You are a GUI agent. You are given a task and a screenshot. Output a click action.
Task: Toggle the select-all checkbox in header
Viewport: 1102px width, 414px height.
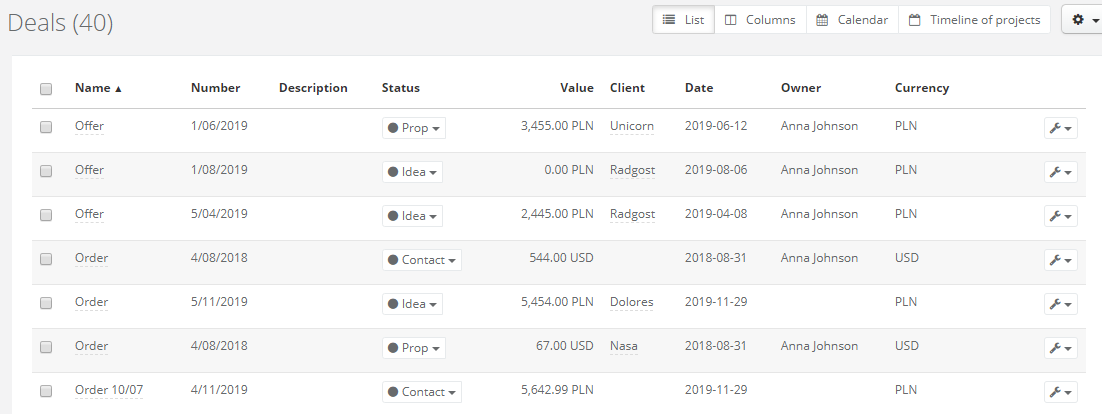pyautogui.click(x=46, y=89)
